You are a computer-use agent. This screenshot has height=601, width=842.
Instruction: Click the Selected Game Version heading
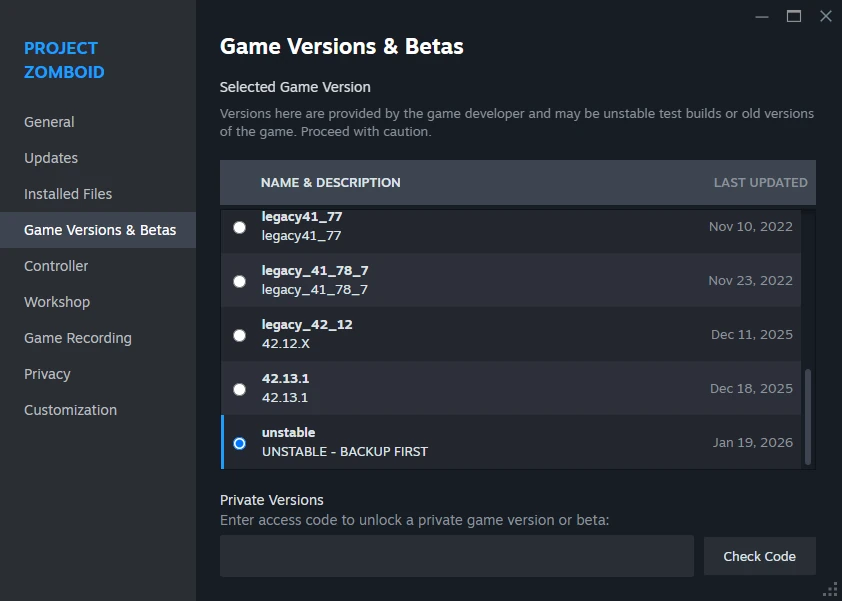[295, 87]
